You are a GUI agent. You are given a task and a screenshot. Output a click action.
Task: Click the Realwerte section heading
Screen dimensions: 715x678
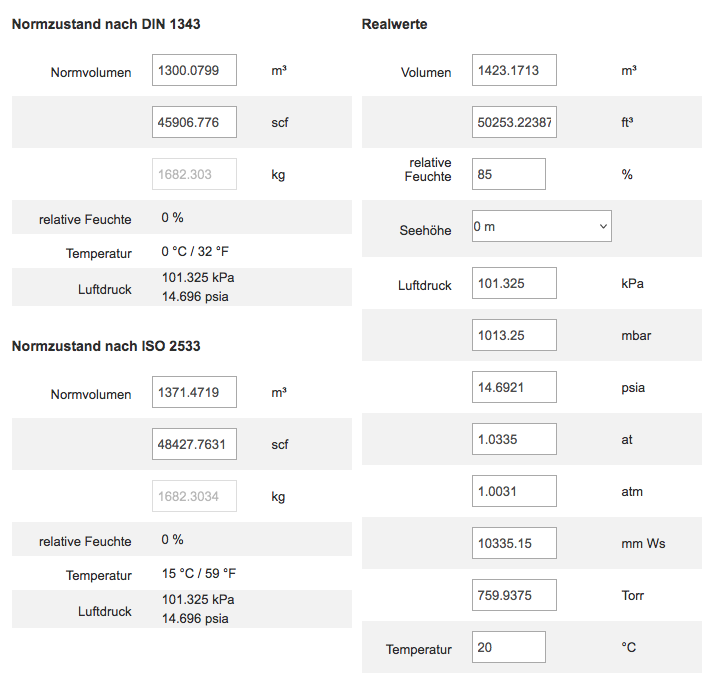394,24
